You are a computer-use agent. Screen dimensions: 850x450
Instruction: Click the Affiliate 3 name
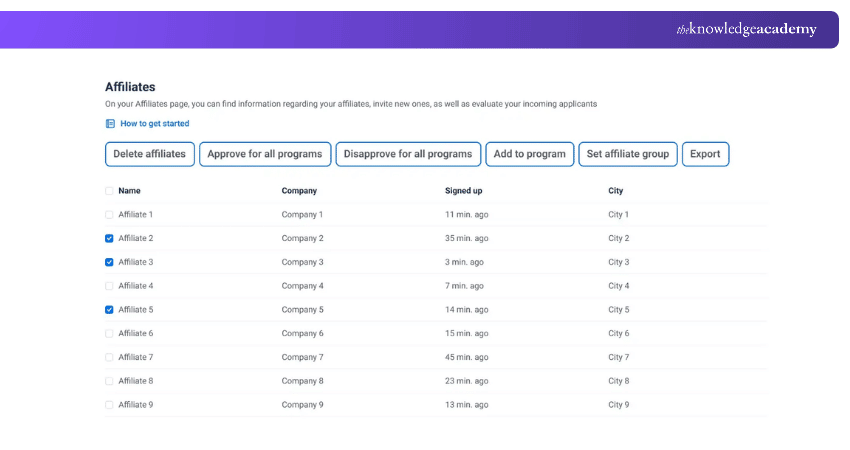(136, 262)
